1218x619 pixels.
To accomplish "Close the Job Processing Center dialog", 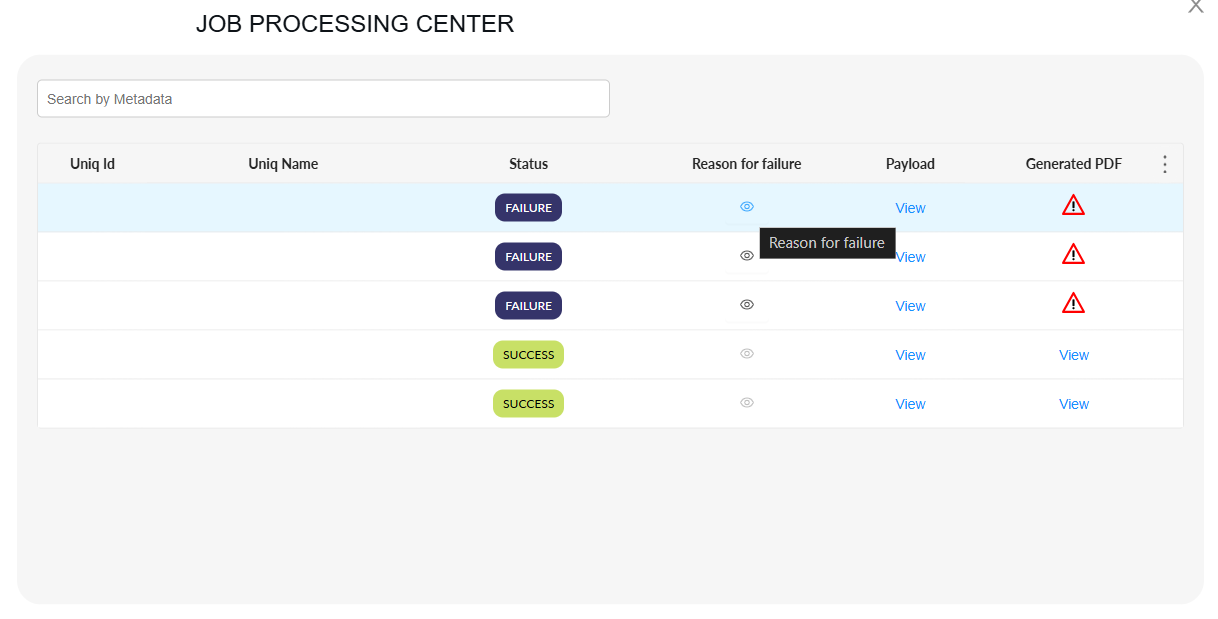I will tap(1195, 7).
